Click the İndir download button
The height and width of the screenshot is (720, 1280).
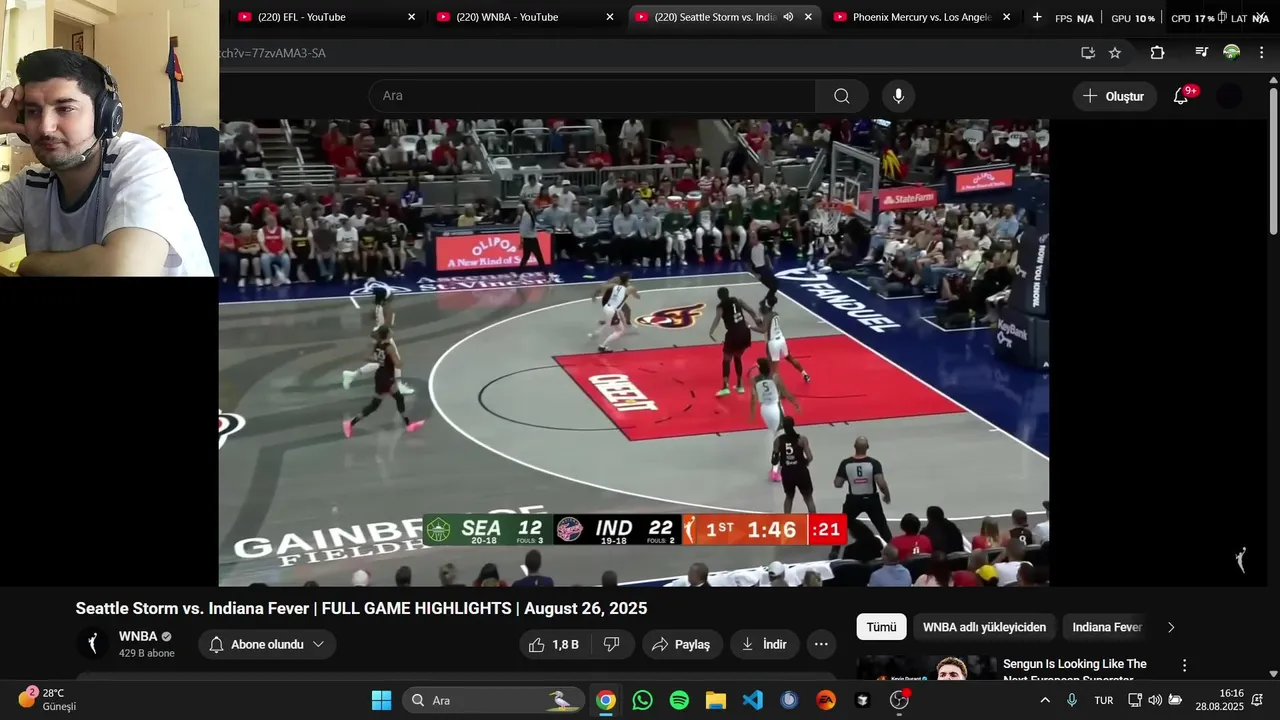pyautogui.click(x=764, y=645)
